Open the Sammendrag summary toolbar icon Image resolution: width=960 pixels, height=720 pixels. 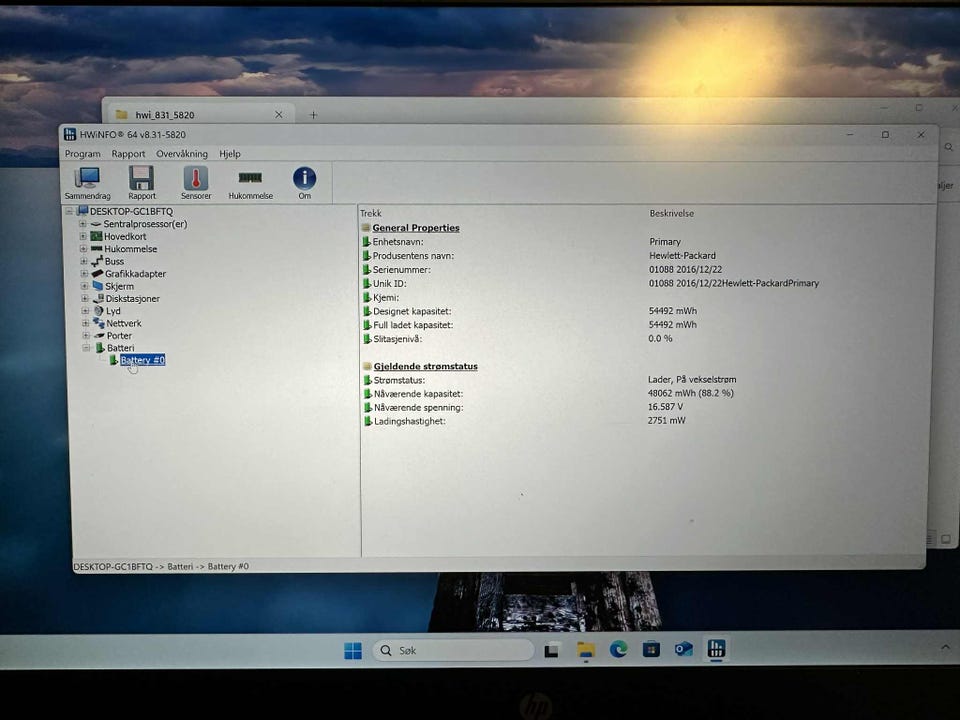pos(88,182)
